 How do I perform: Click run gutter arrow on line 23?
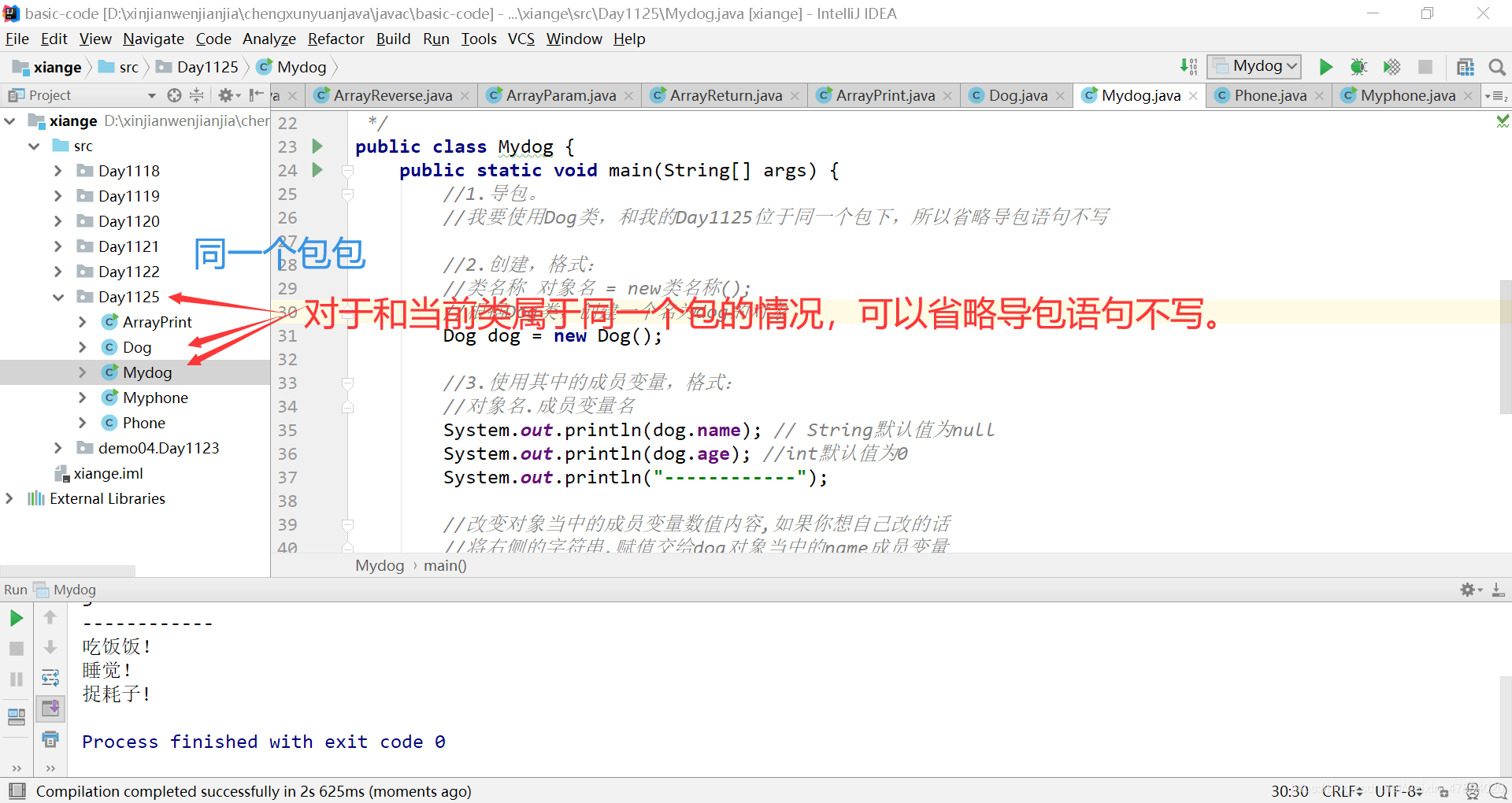click(317, 146)
